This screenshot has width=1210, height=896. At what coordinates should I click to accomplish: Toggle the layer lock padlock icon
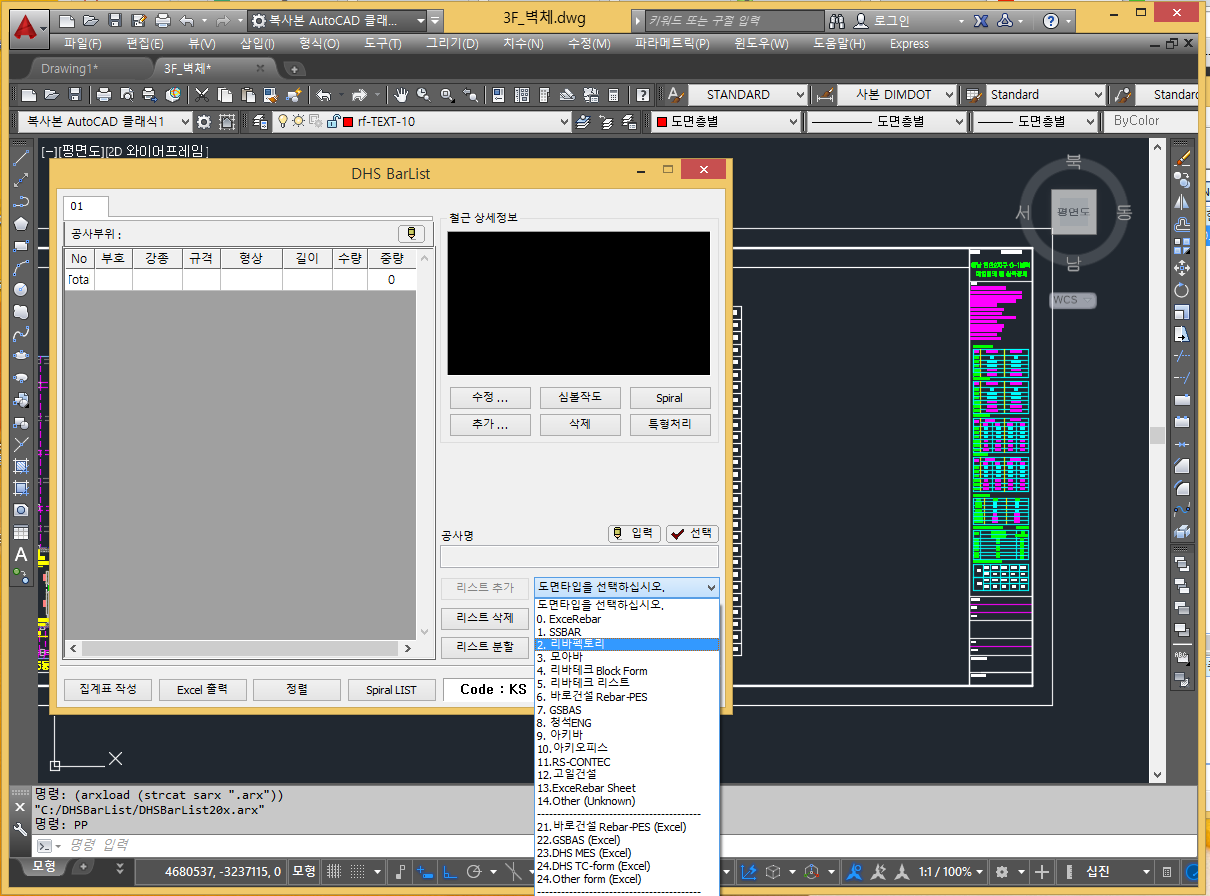(331, 122)
